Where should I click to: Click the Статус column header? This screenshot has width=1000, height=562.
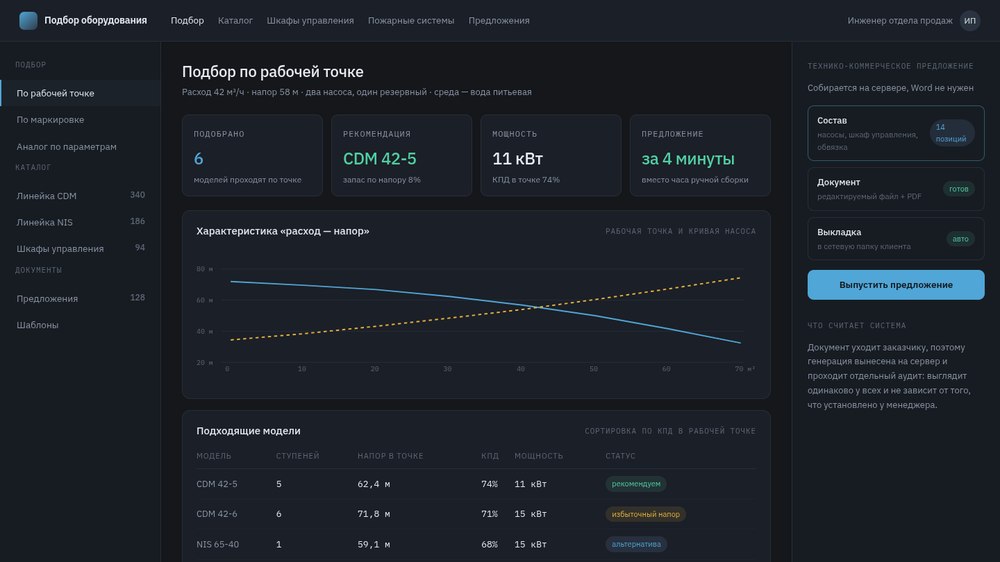(x=620, y=455)
